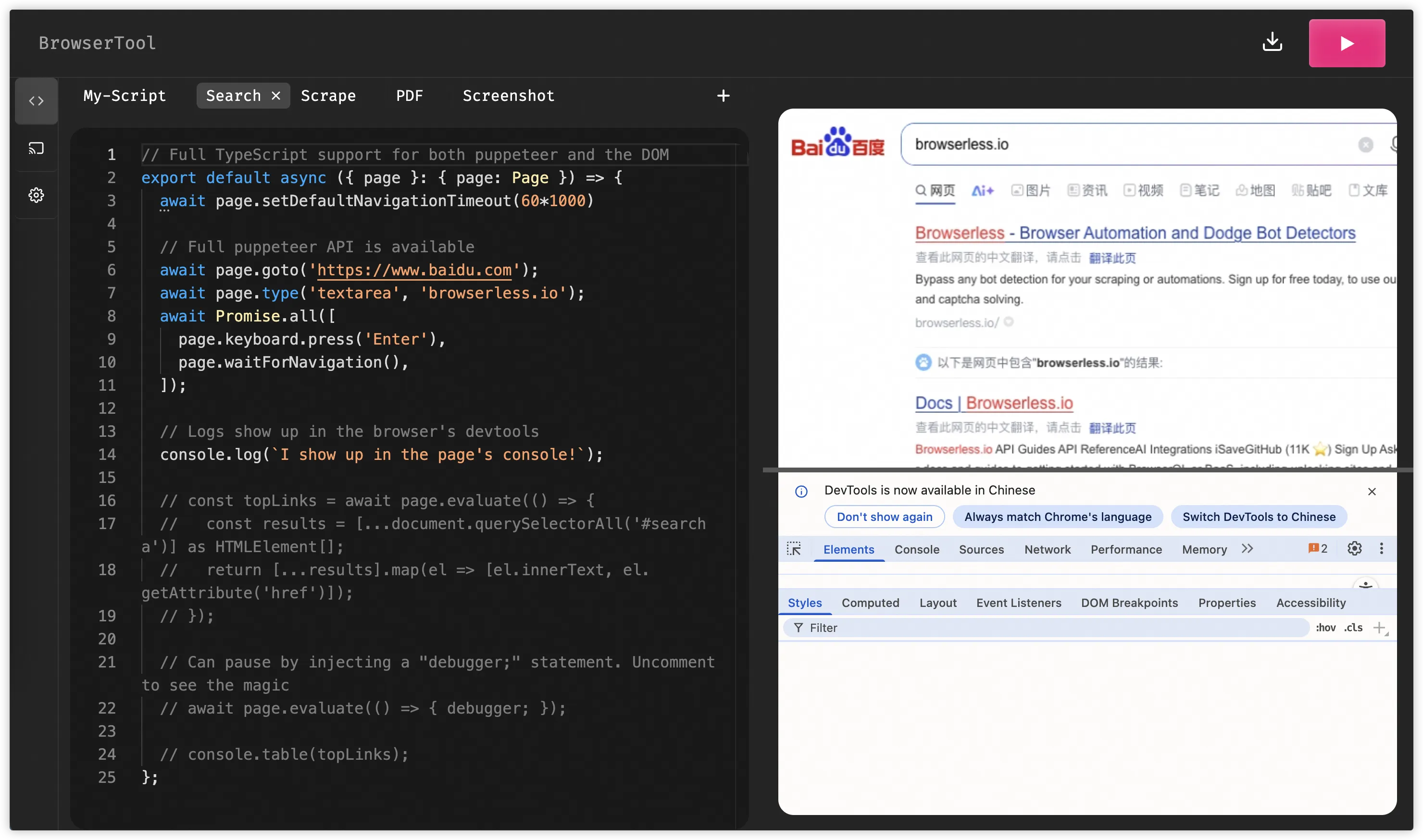This screenshot has width=1423, height=840.
Task: Run the script with the pink play button
Action: click(1347, 43)
